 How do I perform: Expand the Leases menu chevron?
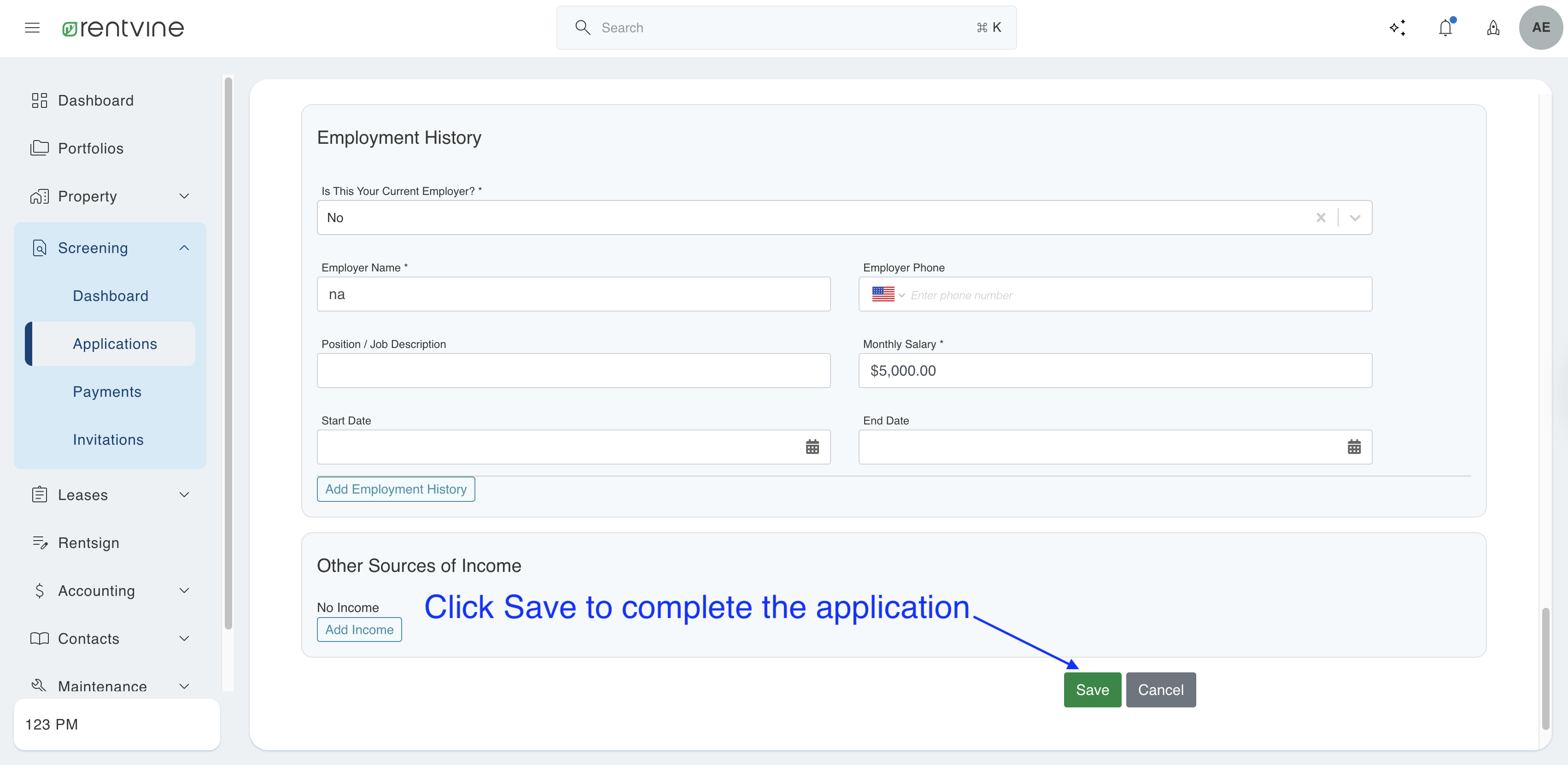coord(184,494)
